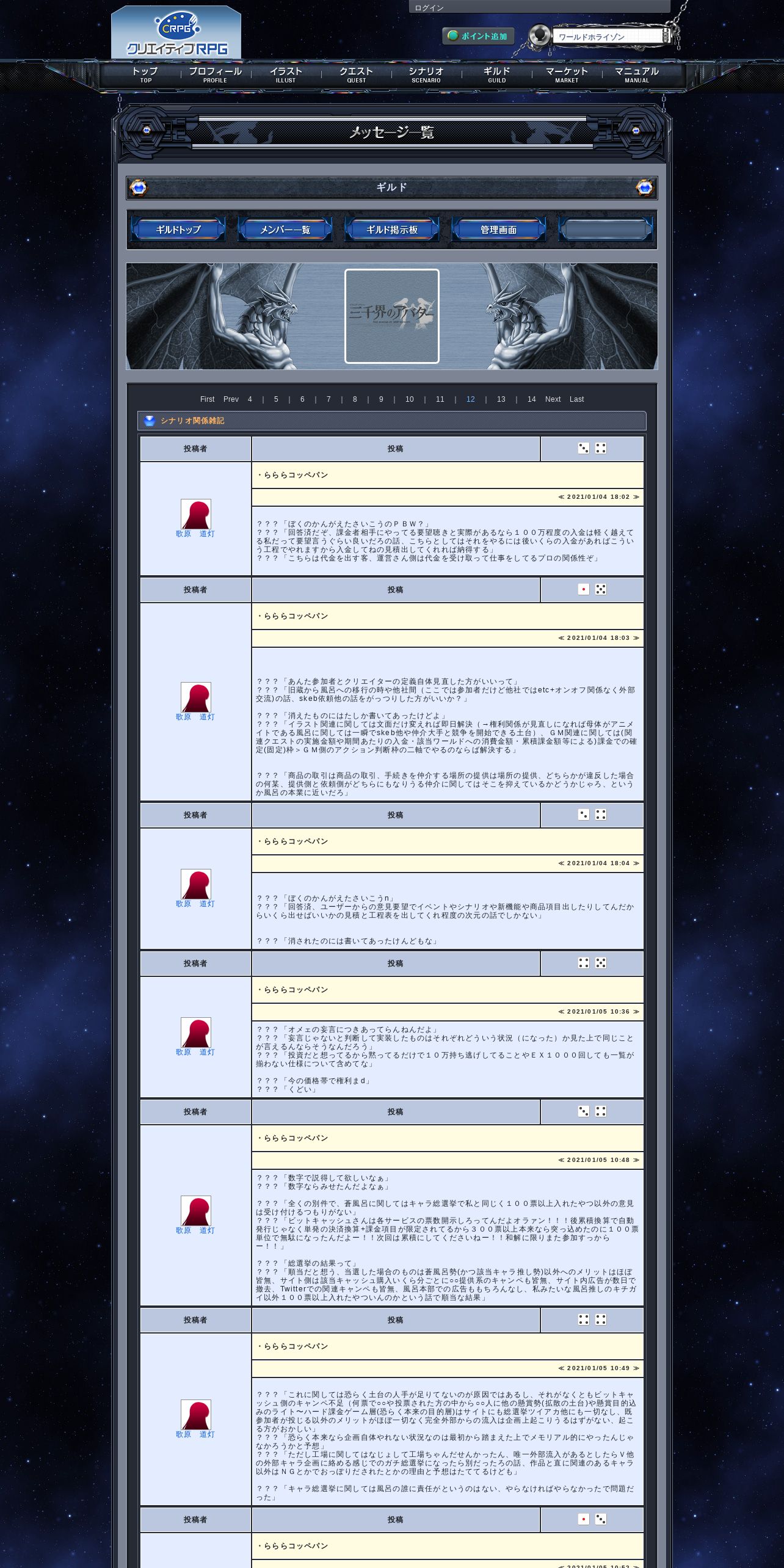
Task: Go to Prev page of messages
Action: [x=231, y=399]
